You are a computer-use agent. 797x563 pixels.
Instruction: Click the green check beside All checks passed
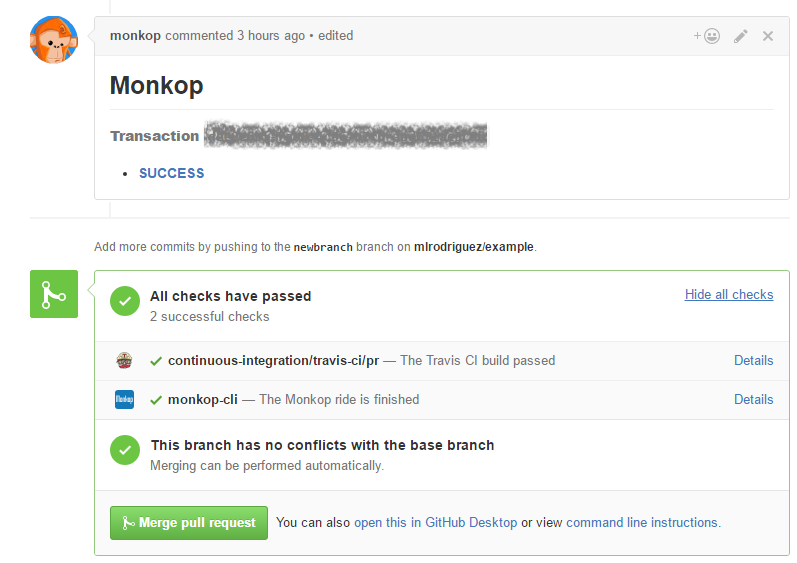pyautogui.click(x=124, y=301)
